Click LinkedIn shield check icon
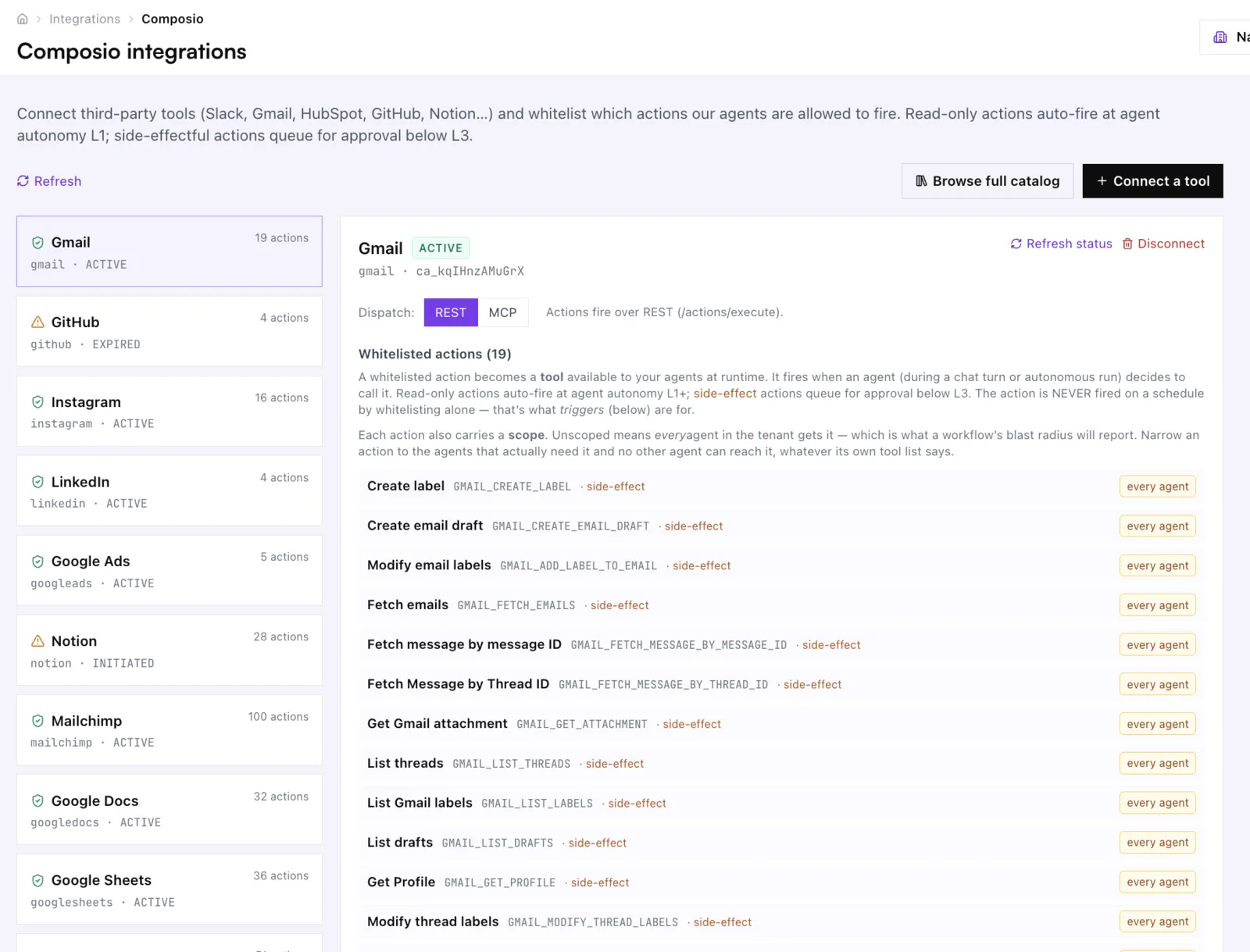Image resolution: width=1250 pixels, height=952 pixels. coord(37,482)
